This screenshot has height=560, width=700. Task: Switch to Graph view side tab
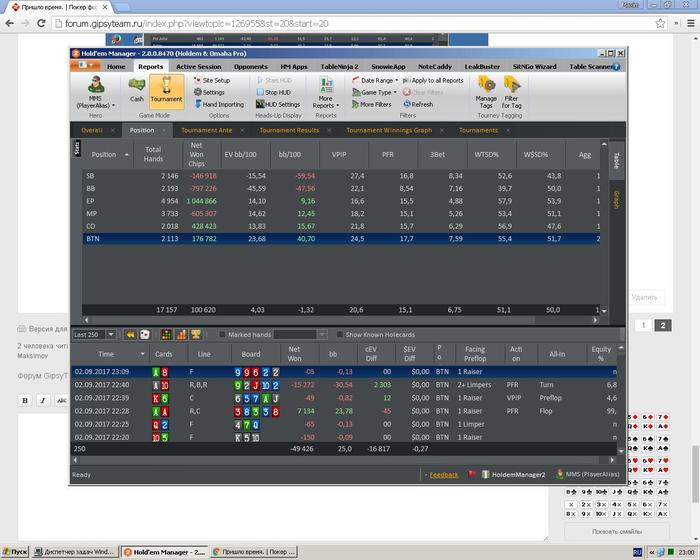coord(617,200)
